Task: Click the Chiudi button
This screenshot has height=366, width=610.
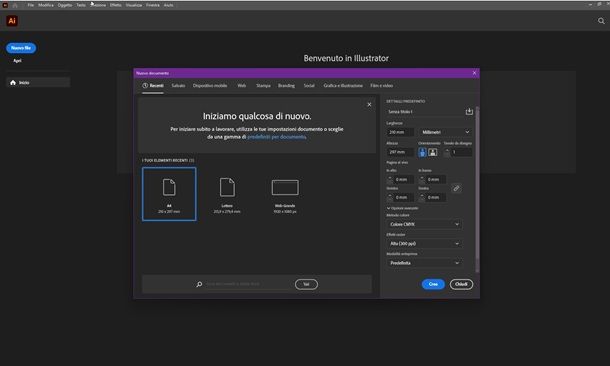Action: point(461,284)
